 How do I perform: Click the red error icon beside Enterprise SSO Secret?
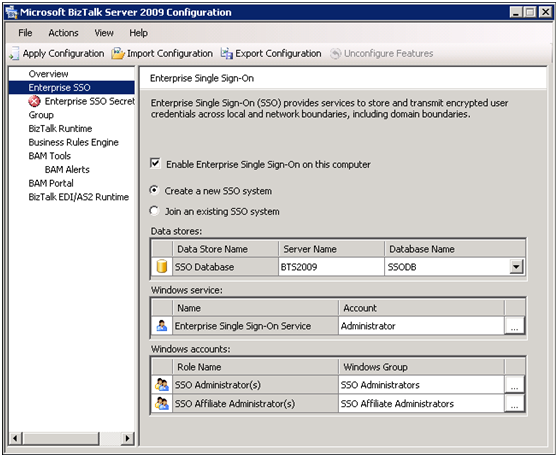click(x=34, y=101)
